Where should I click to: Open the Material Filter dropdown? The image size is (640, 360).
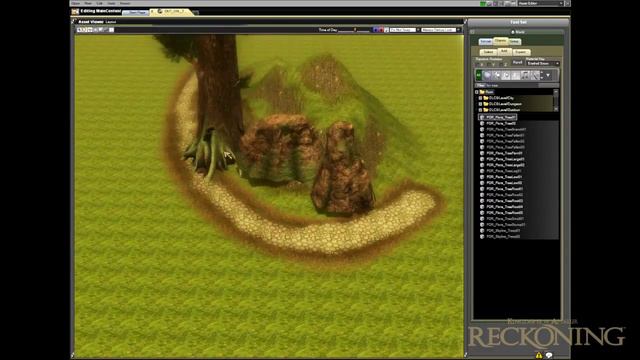(x=542, y=63)
